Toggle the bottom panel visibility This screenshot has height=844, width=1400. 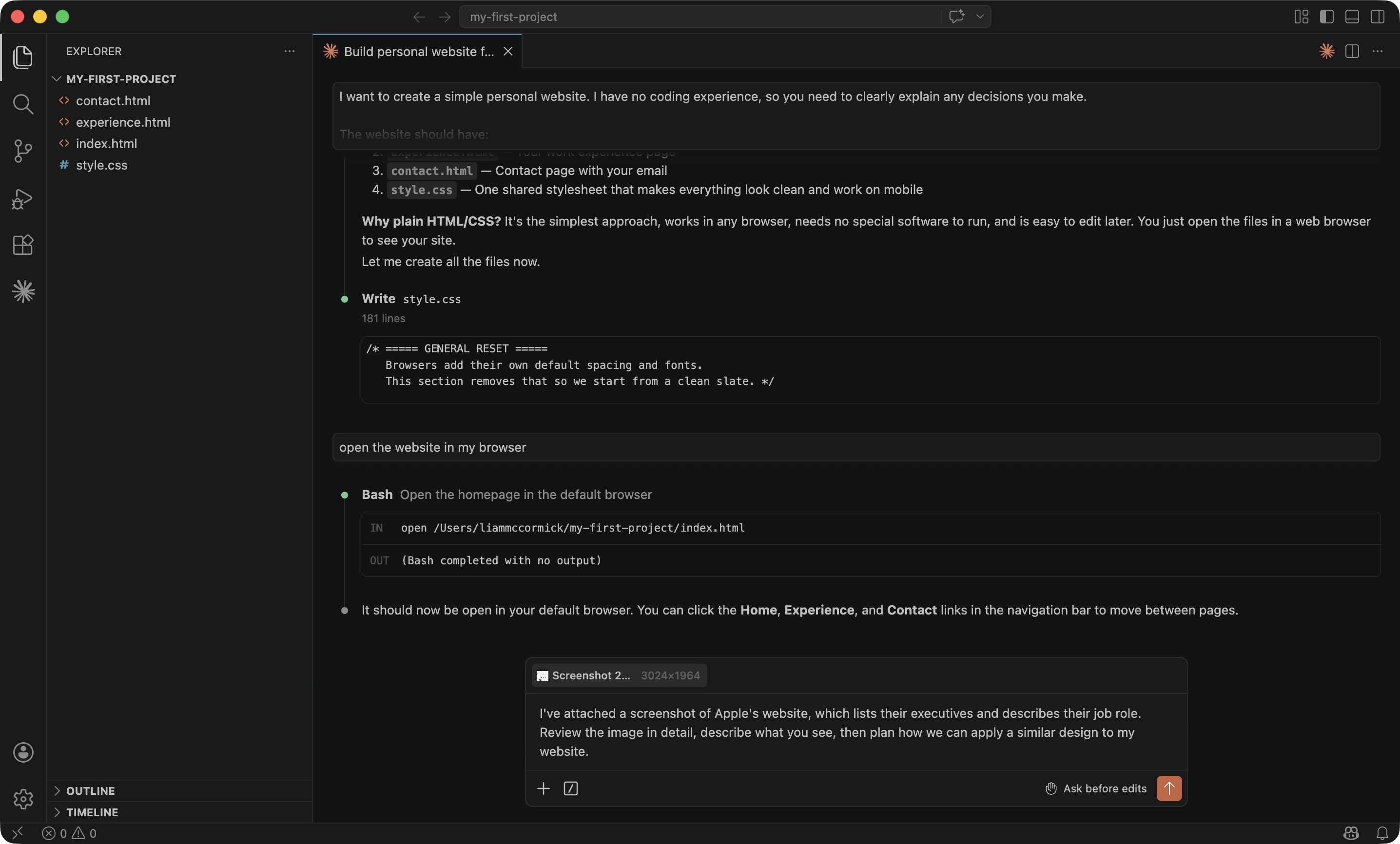[1352, 17]
